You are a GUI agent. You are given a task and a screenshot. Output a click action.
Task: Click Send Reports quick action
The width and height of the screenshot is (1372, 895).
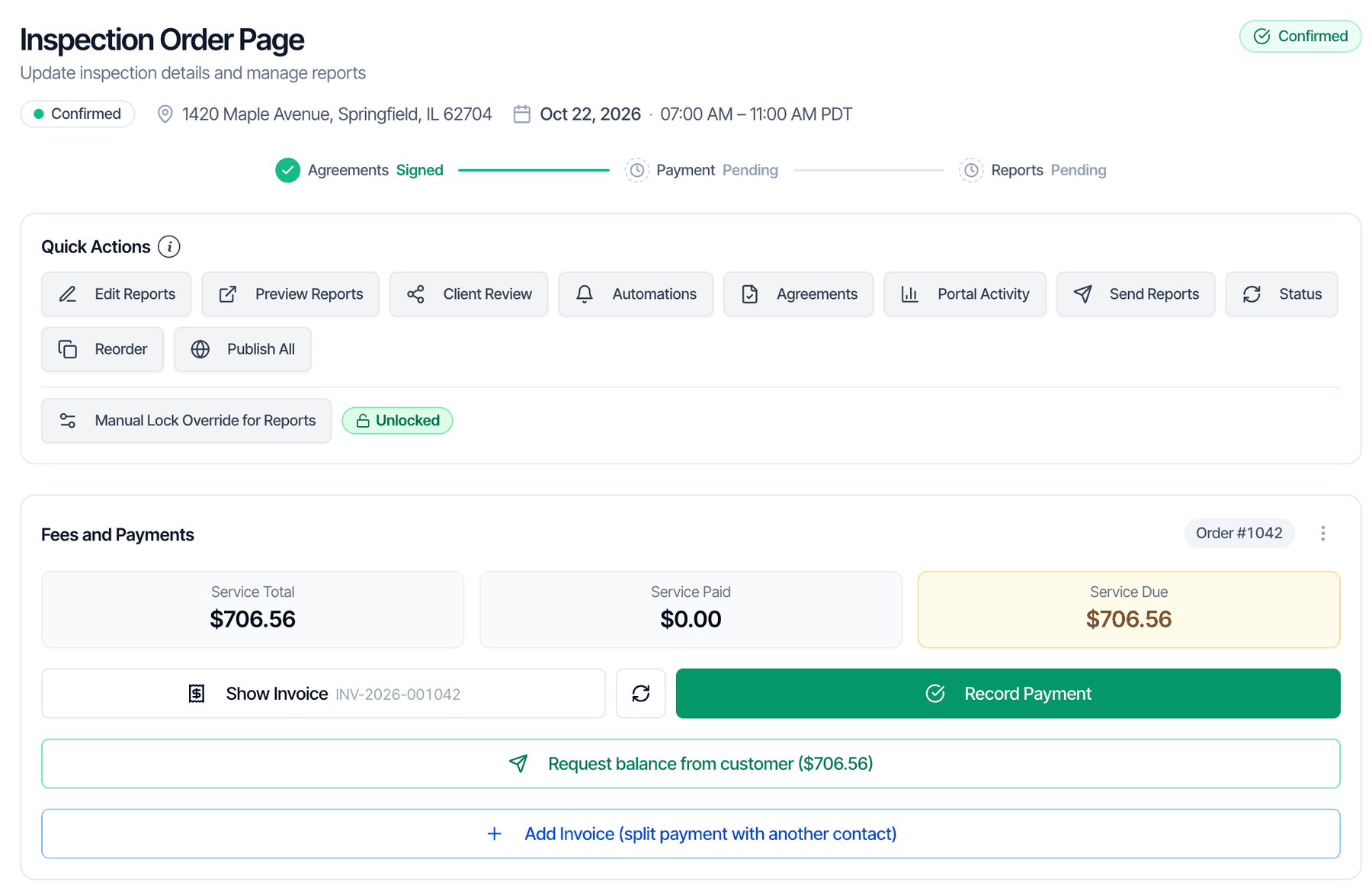pos(1136,294)
